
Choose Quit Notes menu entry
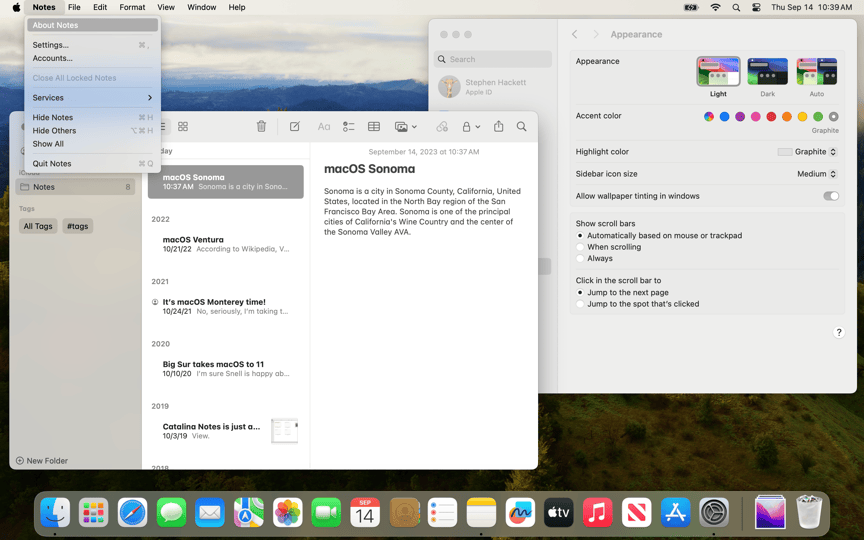[x=93, y=164]
